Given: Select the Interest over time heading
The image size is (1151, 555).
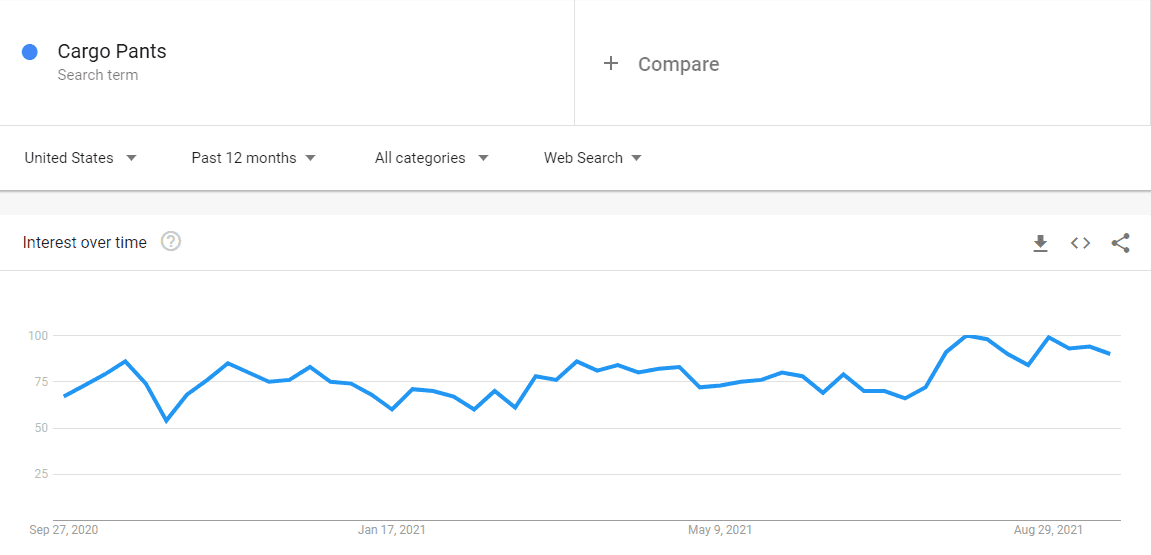Looking at the screenshot, I should [x=84, y=242].
